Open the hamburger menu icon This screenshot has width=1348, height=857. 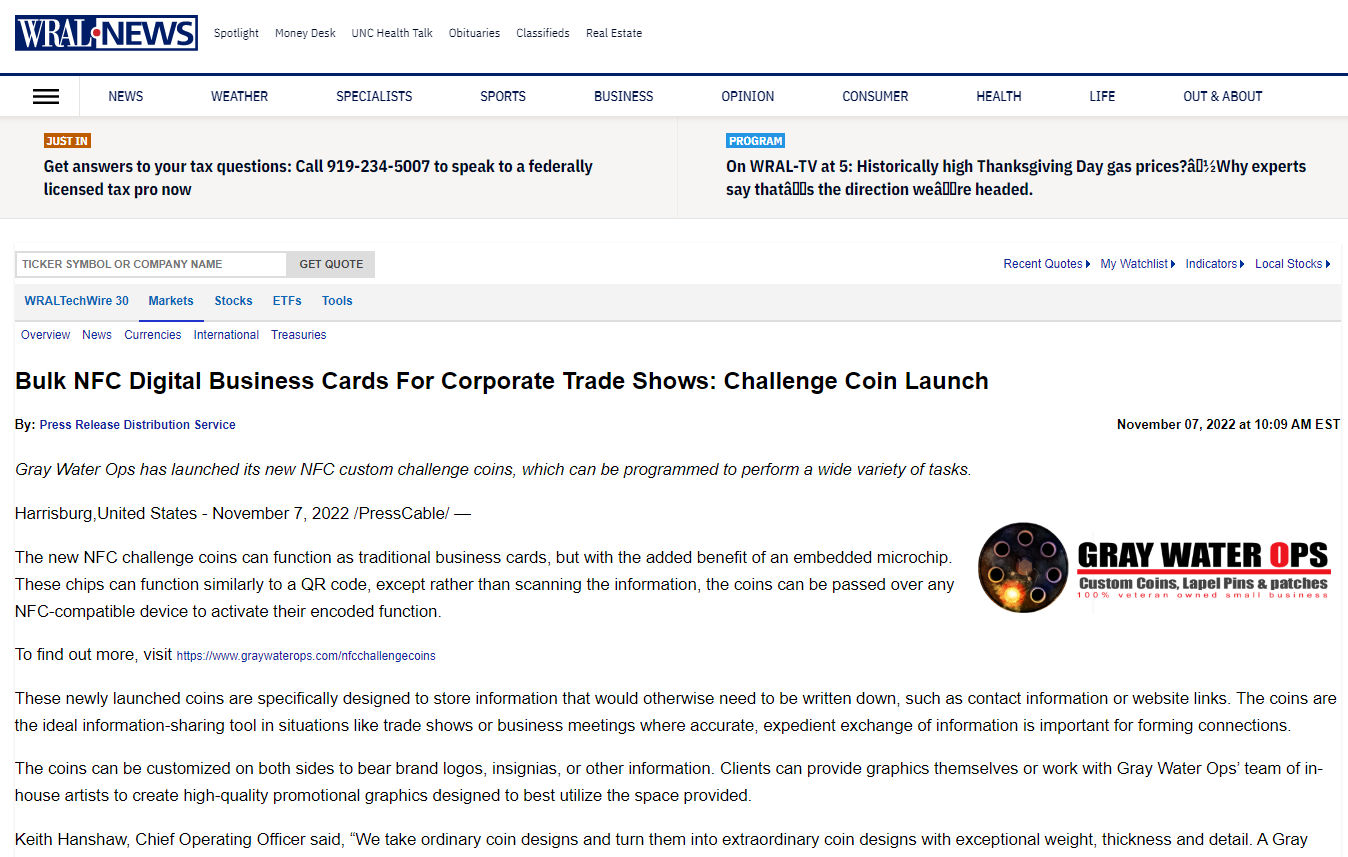point(46,97)
